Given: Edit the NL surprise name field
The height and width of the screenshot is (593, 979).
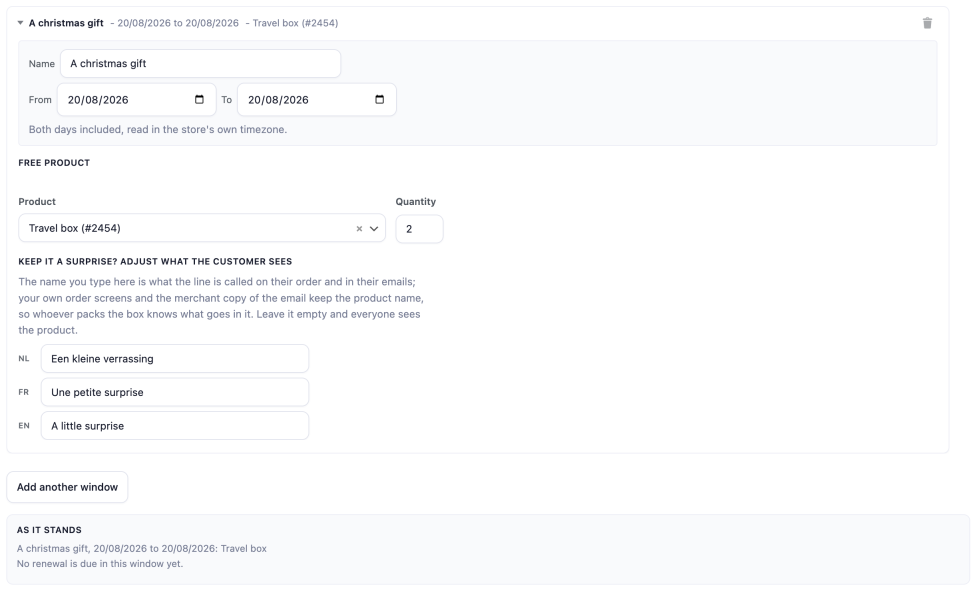Looking at the screenshot, I should [x=175, y=359].
